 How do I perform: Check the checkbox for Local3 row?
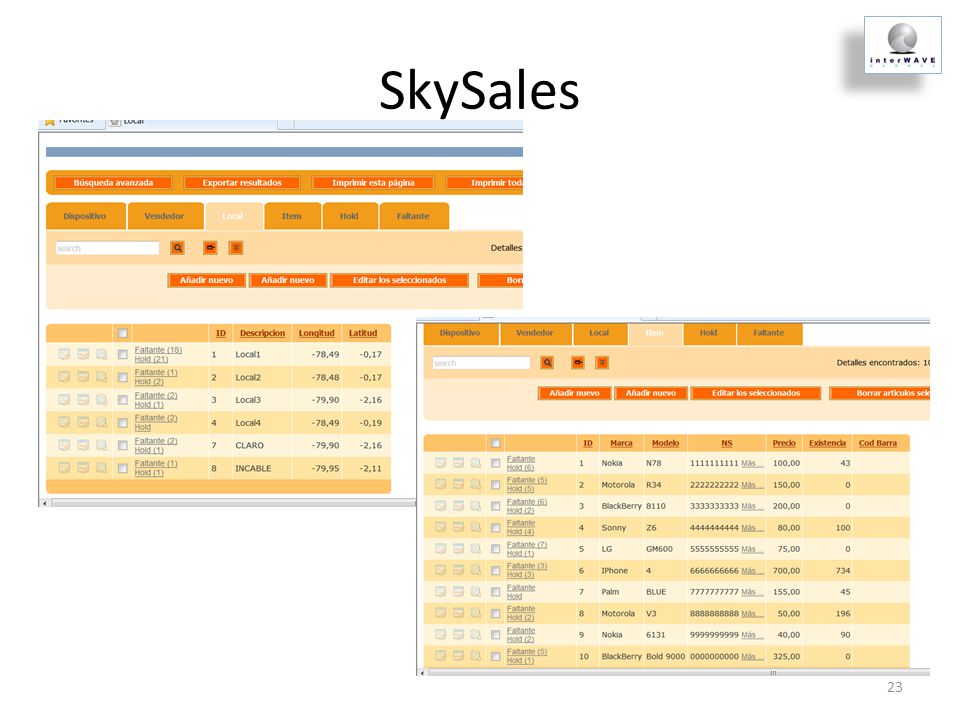click(122, 400)
